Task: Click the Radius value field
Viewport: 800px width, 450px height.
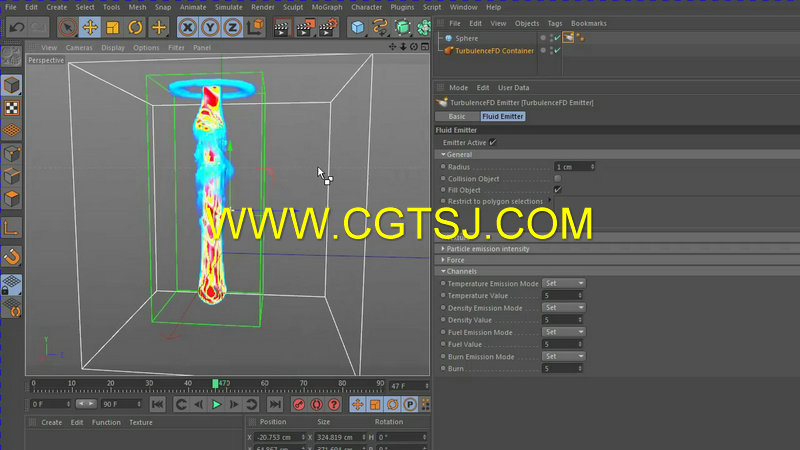Action: coord(574,167)
